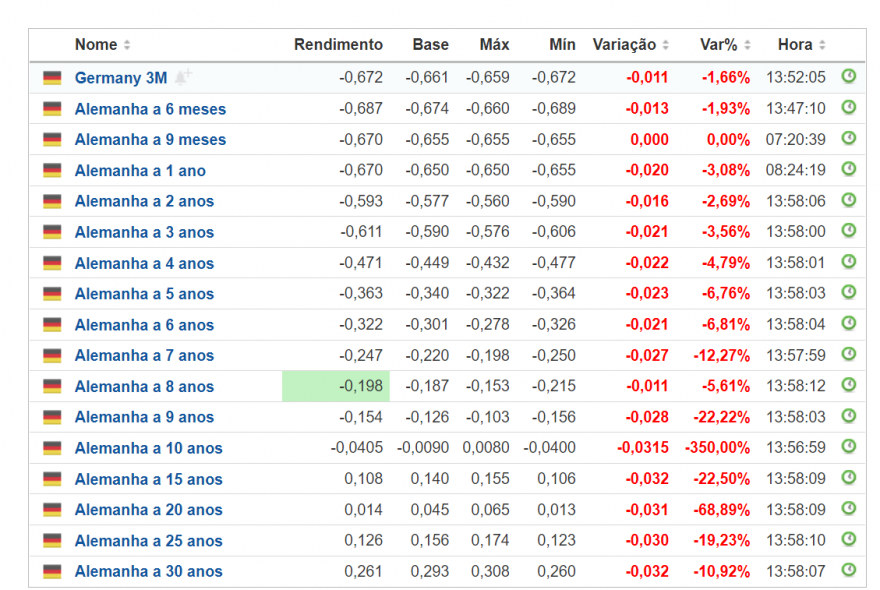Click German flag beside Alemanha a 1 ano
880x590 pixels.
coord(52,170)
